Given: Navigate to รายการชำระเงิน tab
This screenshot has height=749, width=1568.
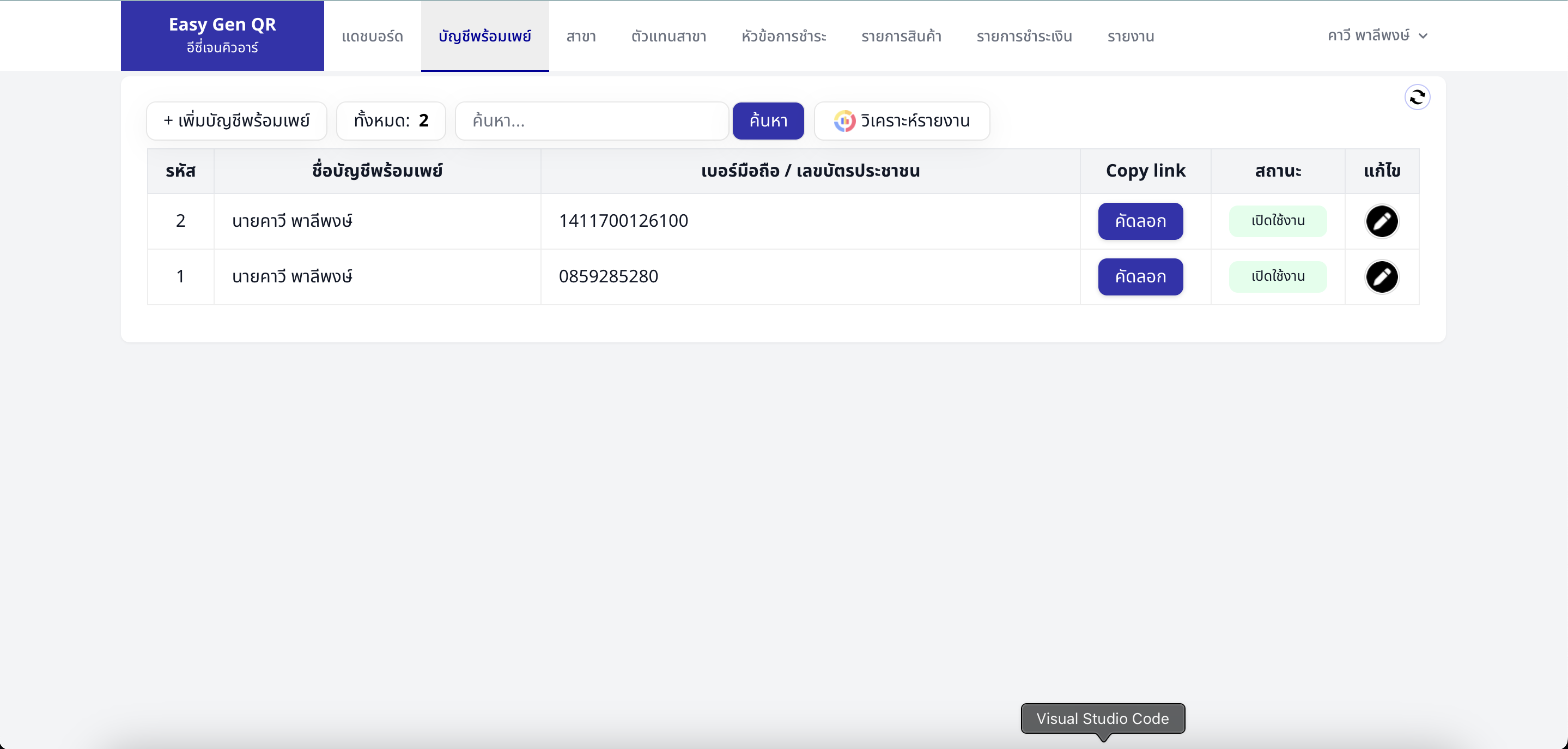Looking at the screenshot, I should tap(1024, 37).
